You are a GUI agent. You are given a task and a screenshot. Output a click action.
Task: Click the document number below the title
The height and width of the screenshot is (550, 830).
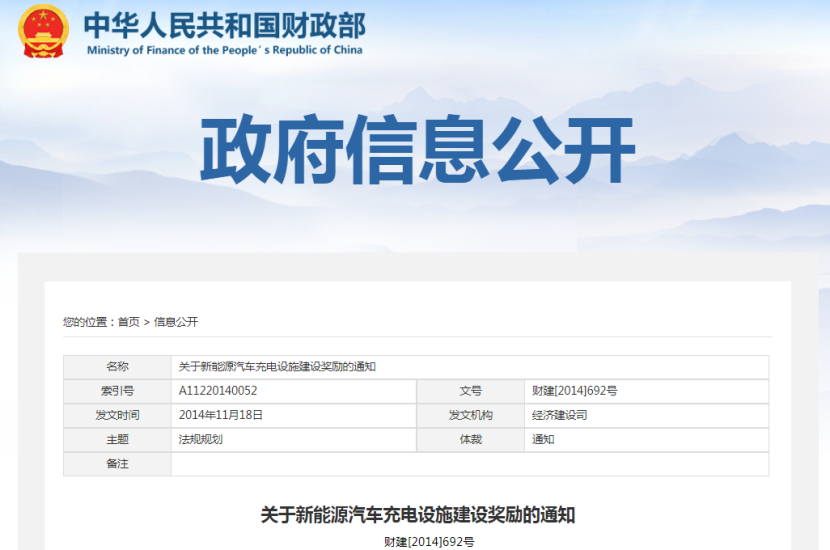[429, 542]
